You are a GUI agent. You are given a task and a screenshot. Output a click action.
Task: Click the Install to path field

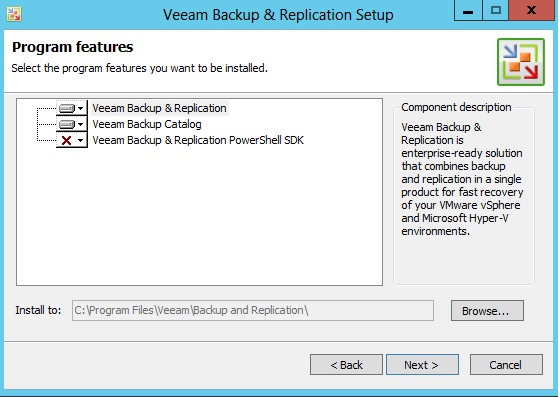[253, 311]
